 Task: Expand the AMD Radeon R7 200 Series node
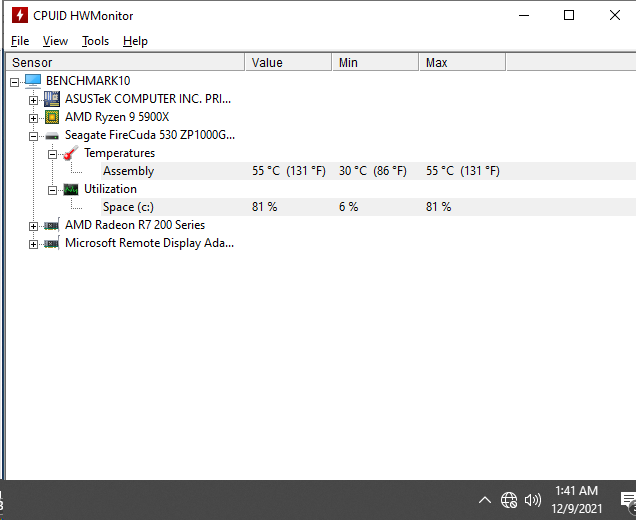34,226
